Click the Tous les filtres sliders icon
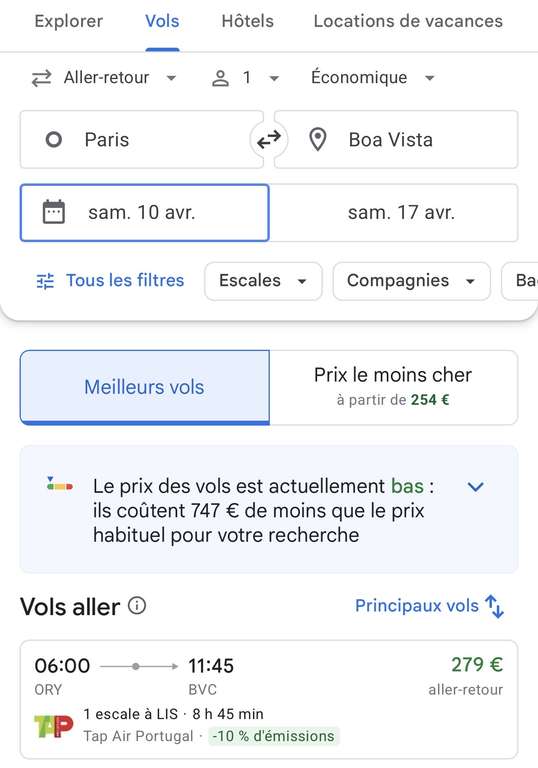 click(46, 281)
